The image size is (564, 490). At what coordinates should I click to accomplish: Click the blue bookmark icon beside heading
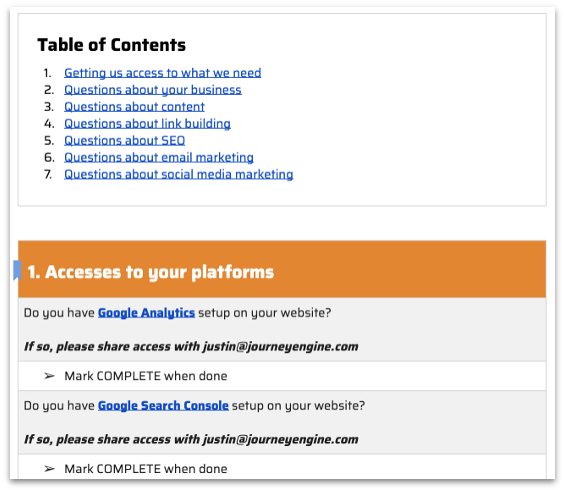pyautogui.click(x=17, y=270)
